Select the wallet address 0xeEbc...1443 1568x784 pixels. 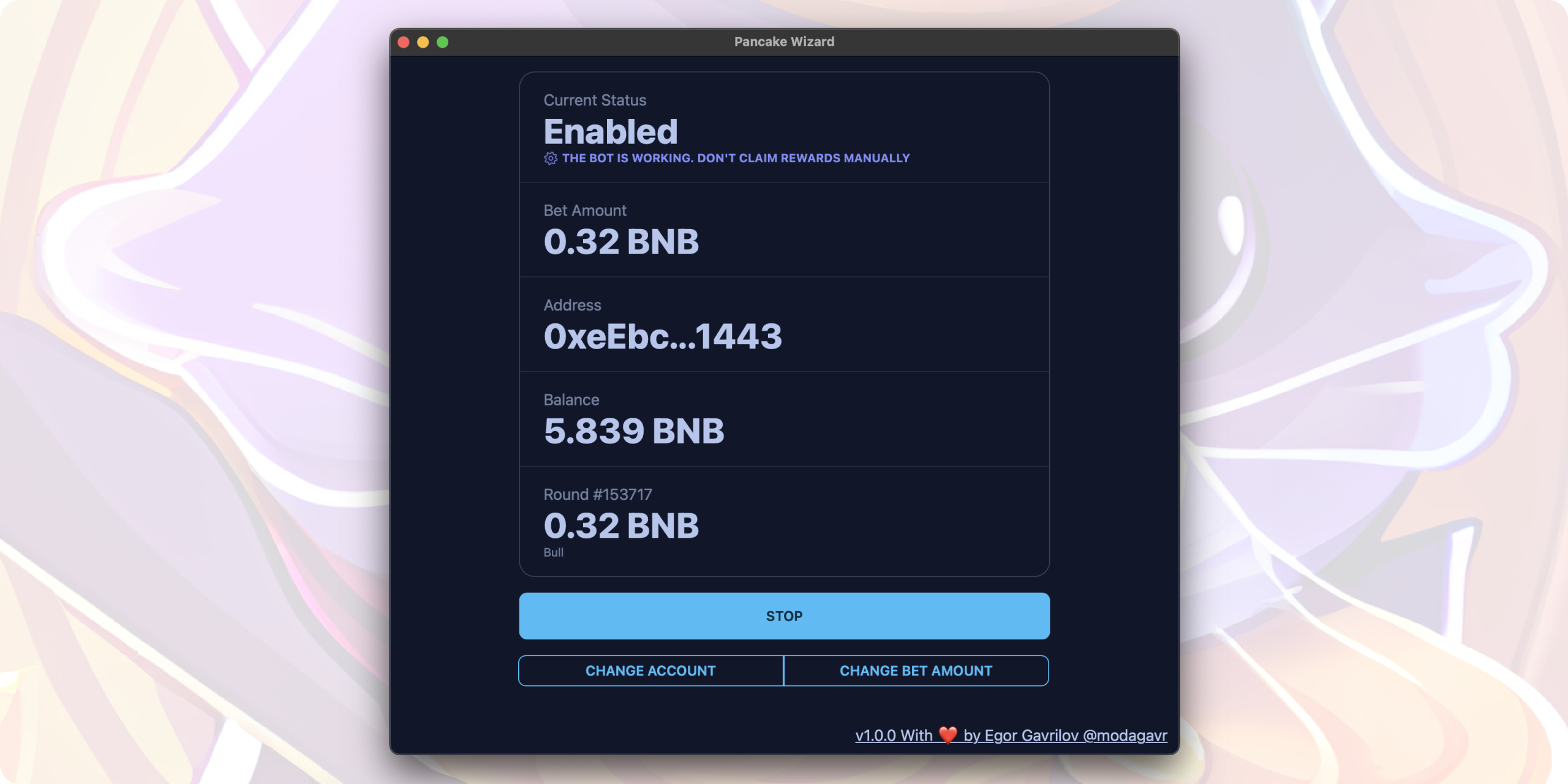point(662,336)
